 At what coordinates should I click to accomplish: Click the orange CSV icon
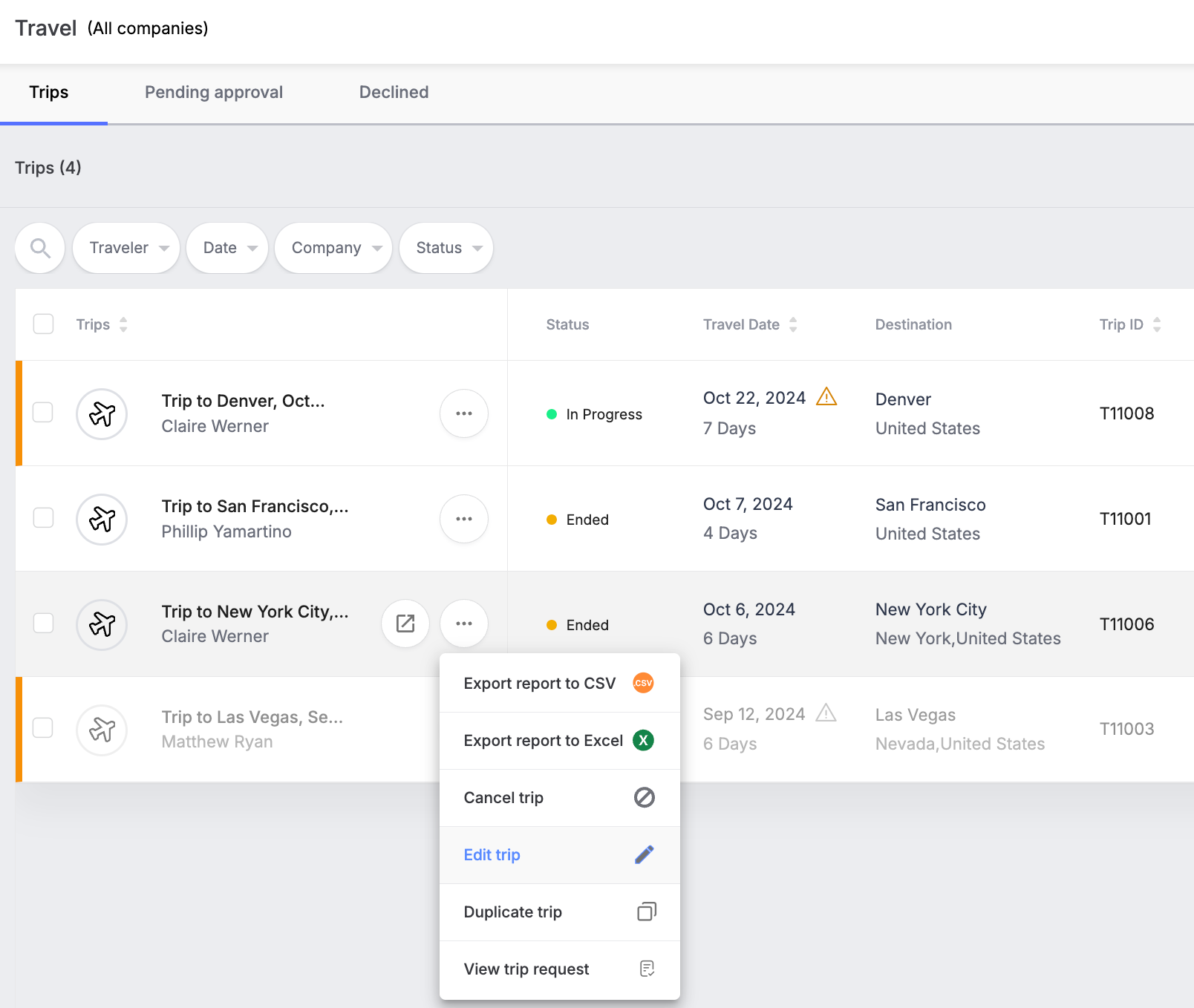click(643, 683)
